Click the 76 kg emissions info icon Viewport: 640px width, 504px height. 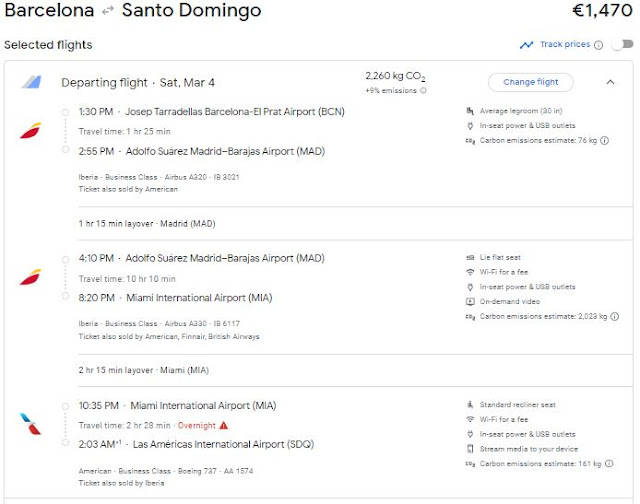point(604,141)
